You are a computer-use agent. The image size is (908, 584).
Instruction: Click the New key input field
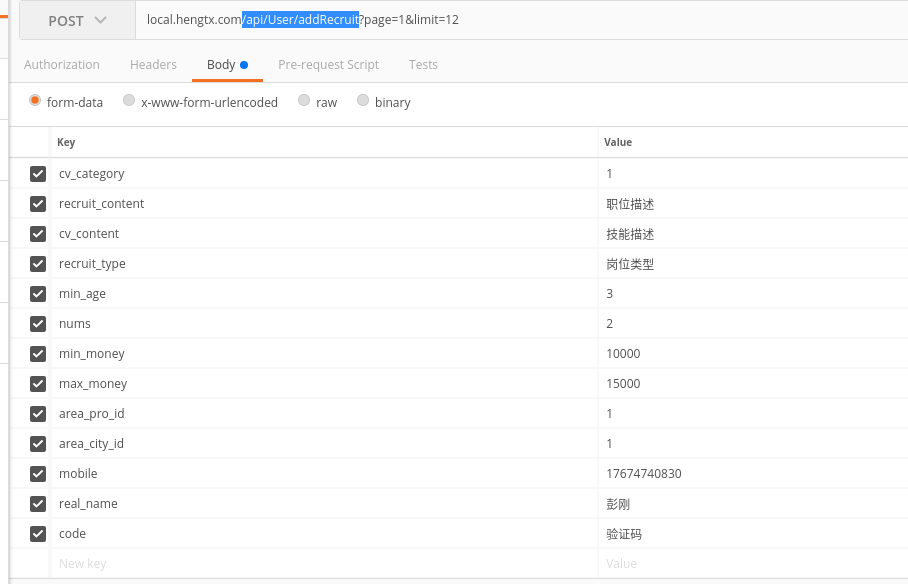point(324,564)
